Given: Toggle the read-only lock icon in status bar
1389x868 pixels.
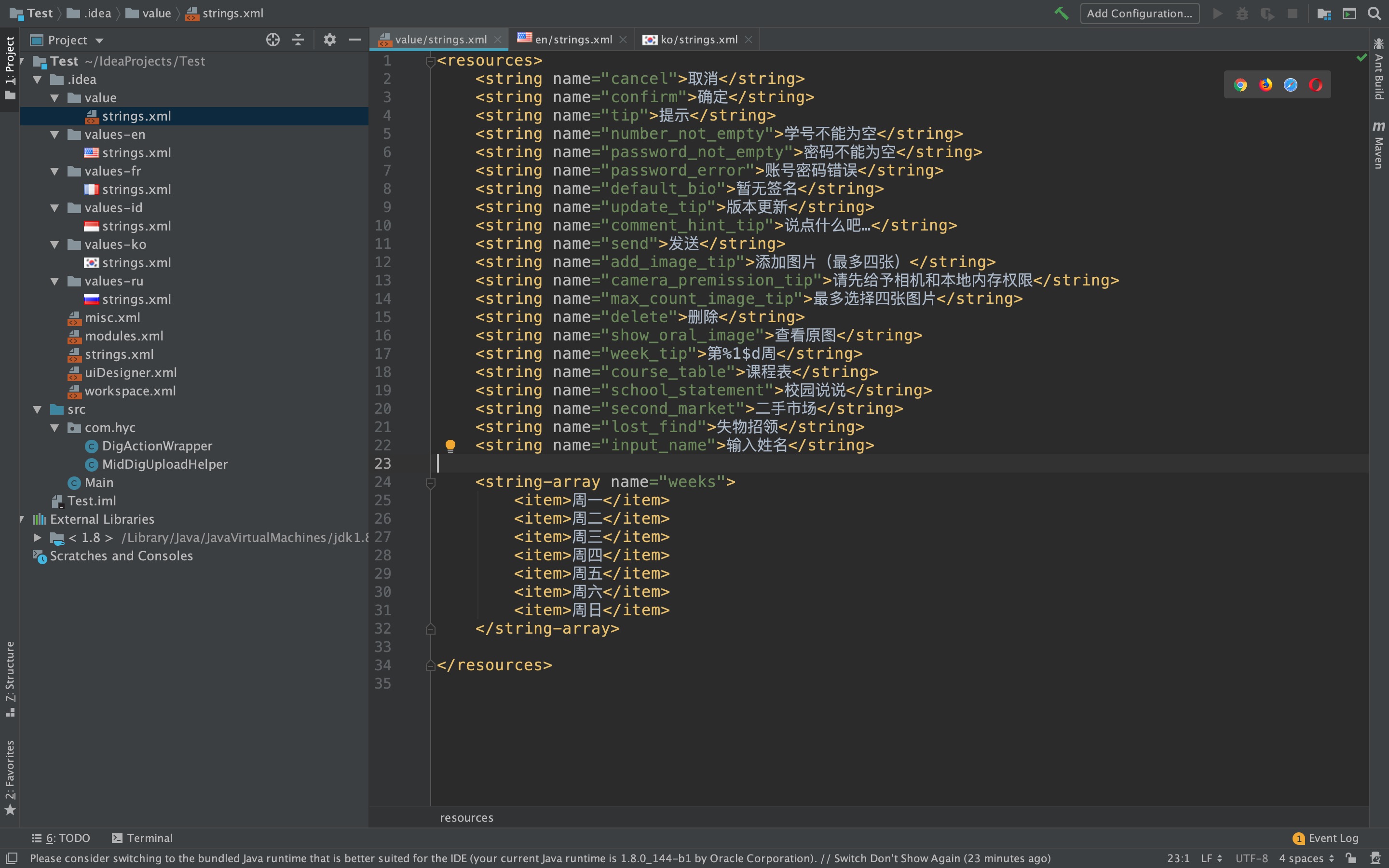Looking at the screenshot, I should click(x=1351, y=858).
